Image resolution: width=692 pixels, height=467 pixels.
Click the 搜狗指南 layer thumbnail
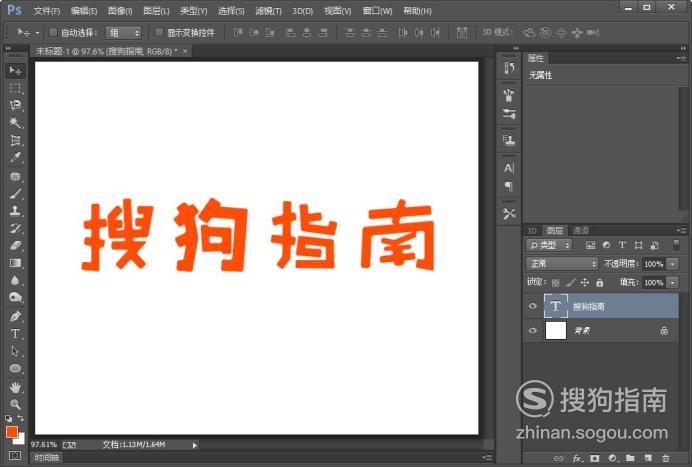[556, 306]
